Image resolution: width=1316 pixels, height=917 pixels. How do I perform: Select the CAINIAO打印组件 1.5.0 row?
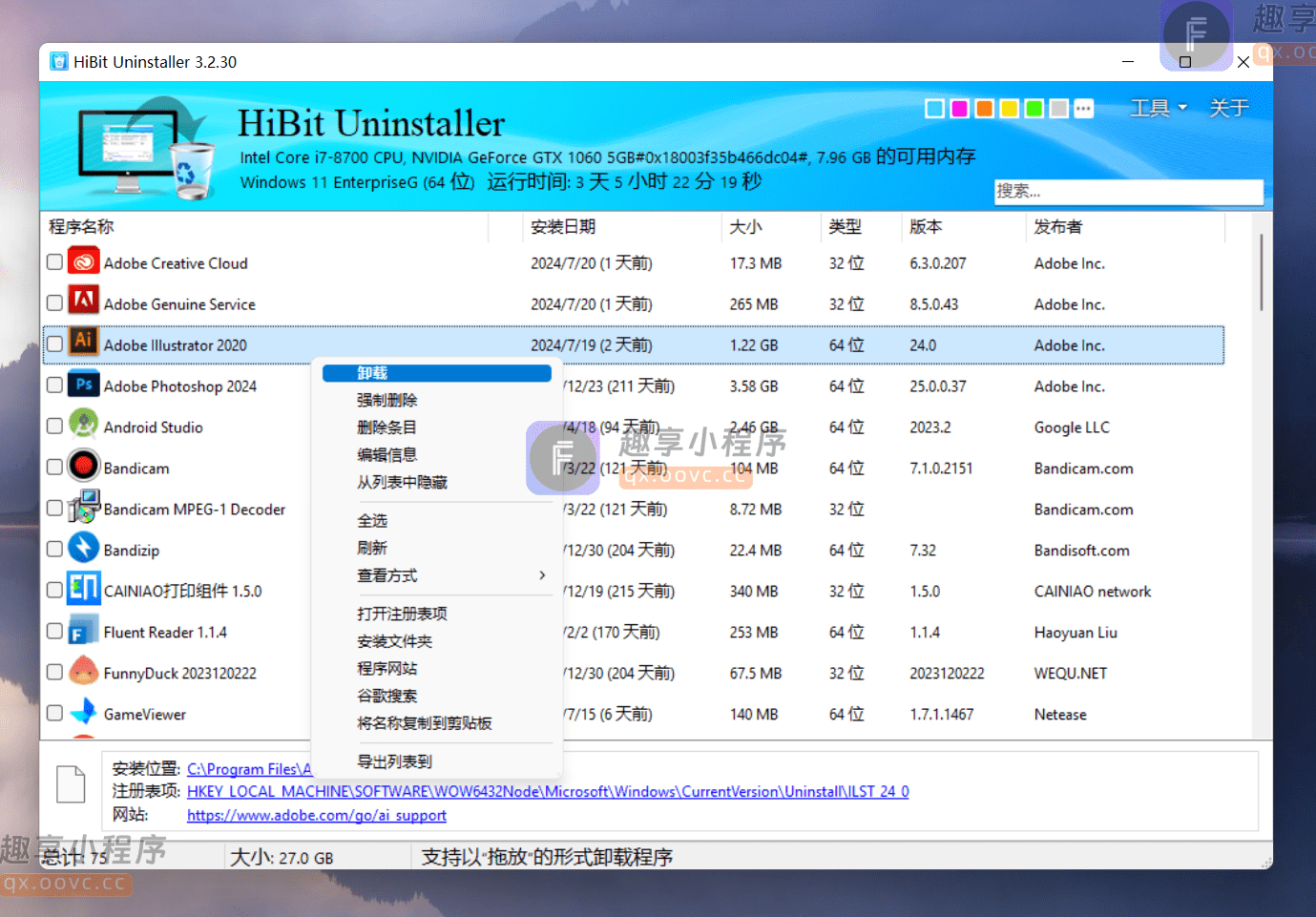(634, 591)
